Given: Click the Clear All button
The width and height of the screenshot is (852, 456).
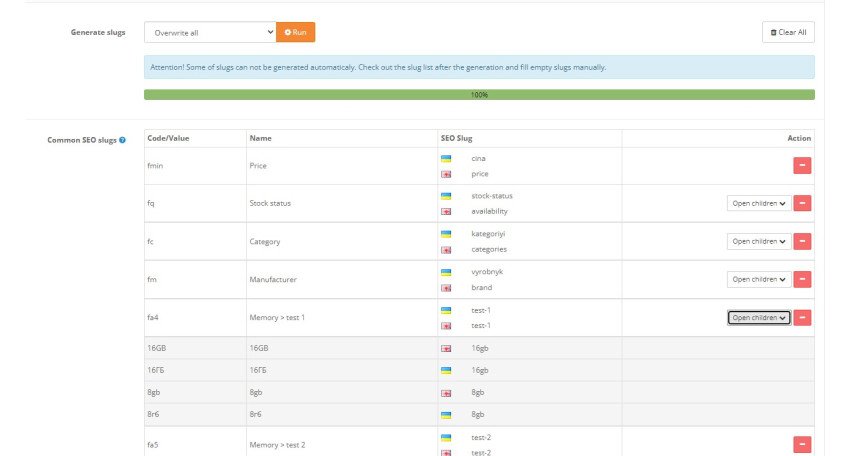Looking at the screenshot, I should [788, 32].
